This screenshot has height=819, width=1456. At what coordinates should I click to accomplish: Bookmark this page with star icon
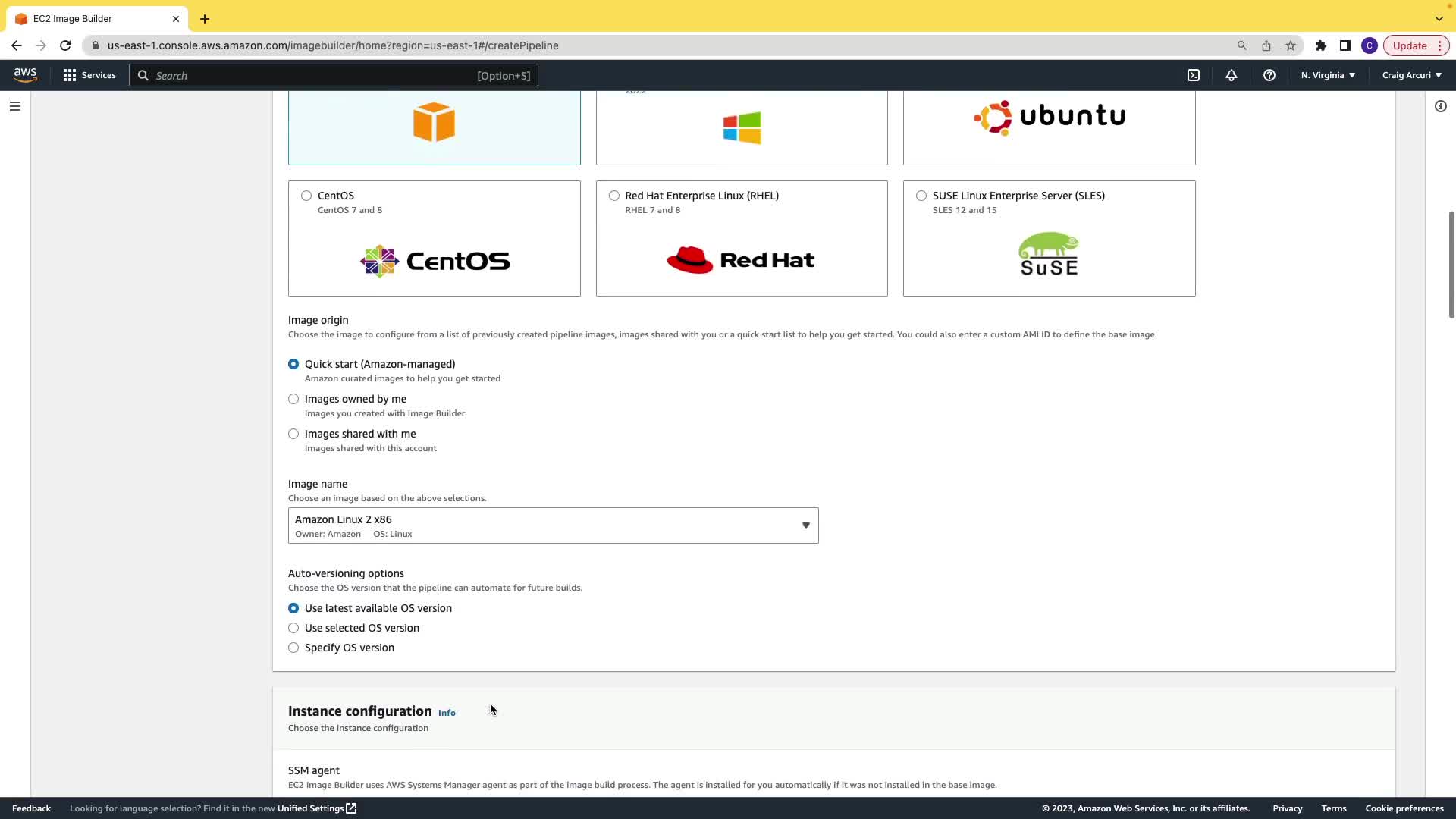pyautogui.click(x=1291, y=45)
